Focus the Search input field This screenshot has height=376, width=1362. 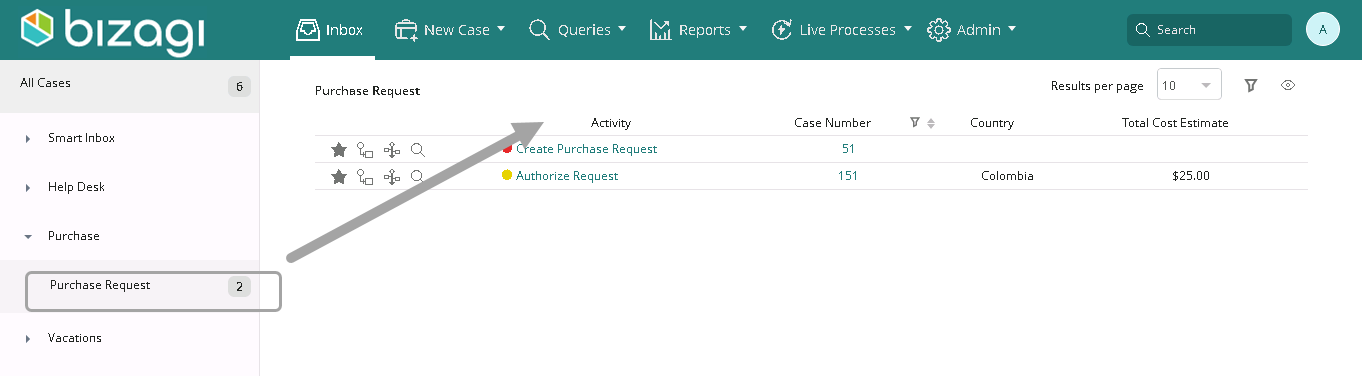point(1209,30)
